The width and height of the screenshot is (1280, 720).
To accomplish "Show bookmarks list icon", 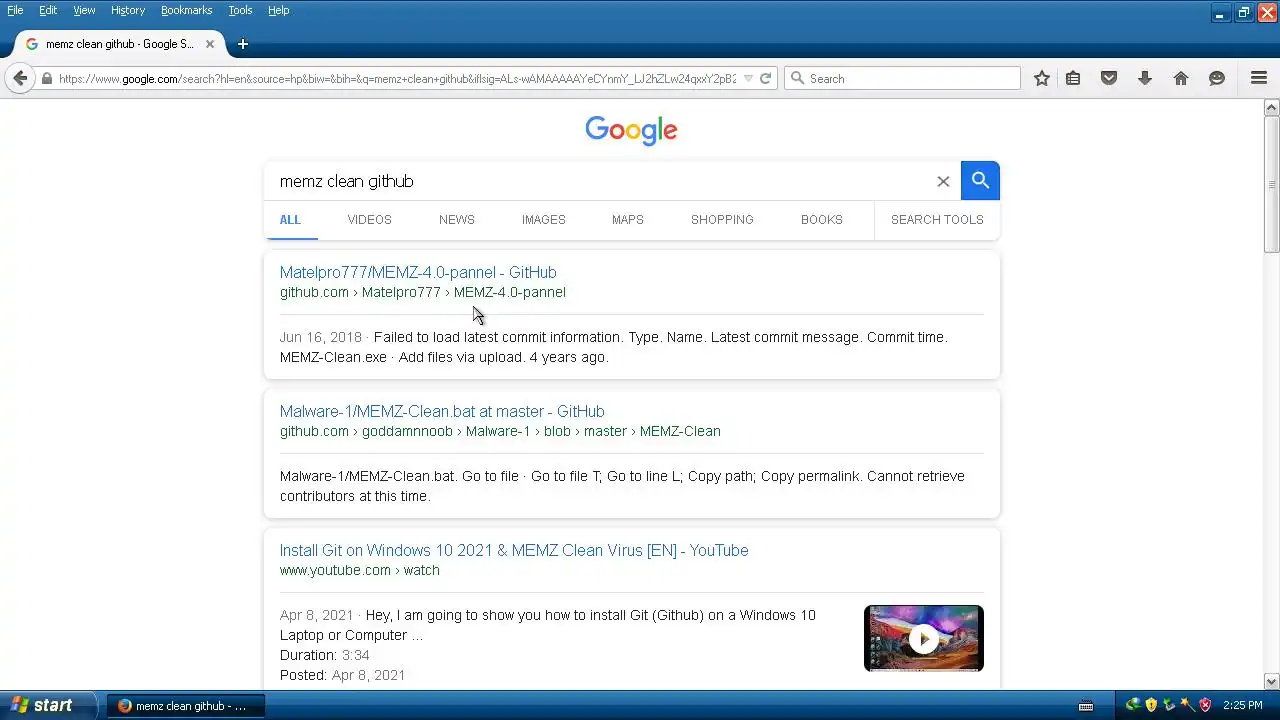I will pos(1073,78).
